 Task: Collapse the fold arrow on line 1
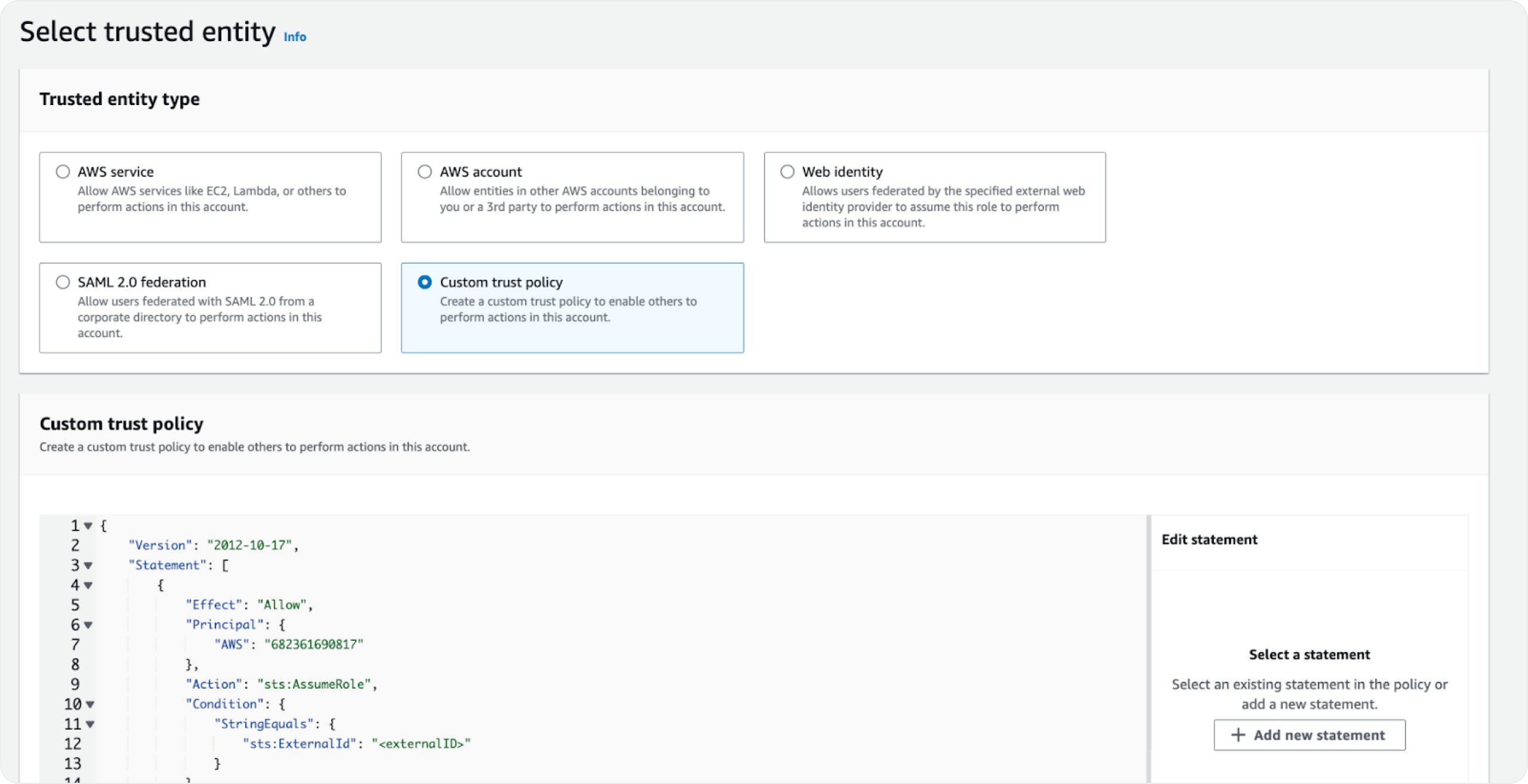coord(88,526)
